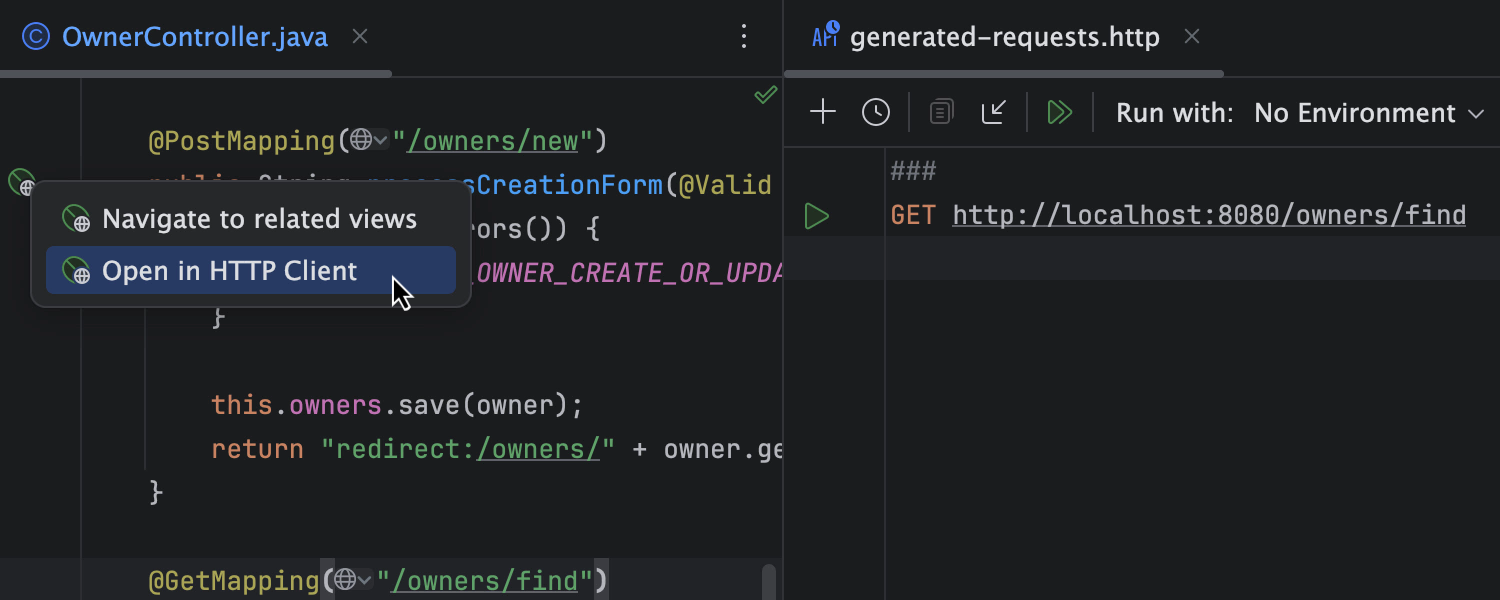Click the endpoint gutter icon beside processCreationForm

(21, 183)
